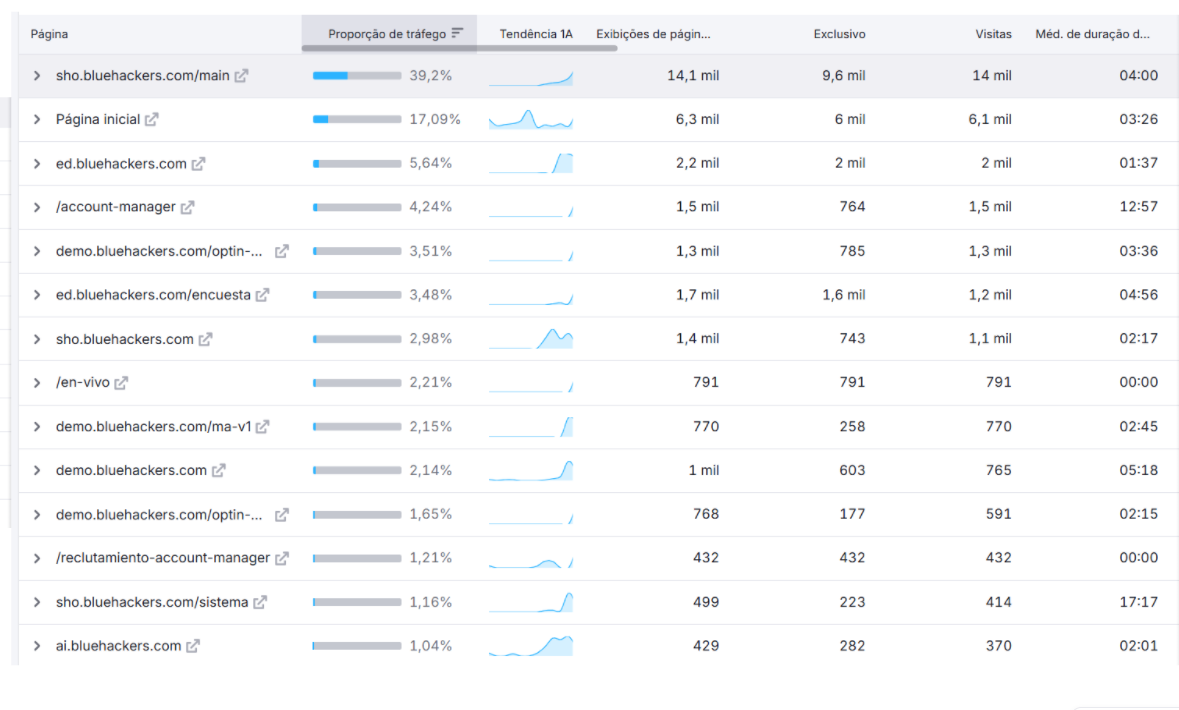Open external link icon for sho.bluehackers.com/sistema
Image resolution: width=1179 pixels, height=710 pixels.
[x=260, y=602]
